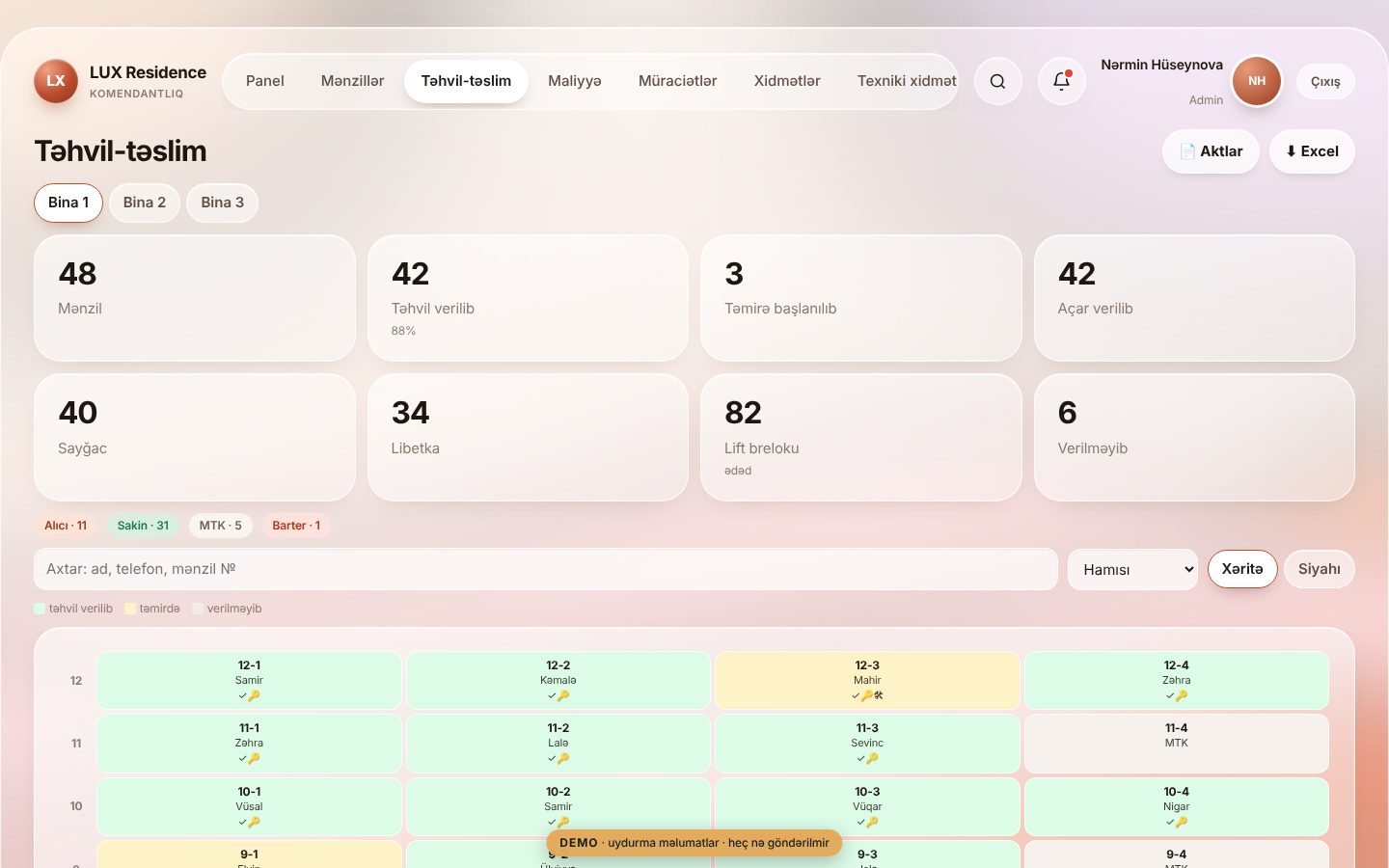Click the Aktlar button
The width and height of the screenshot is (1389, 868).
(x=1211, y=151)
